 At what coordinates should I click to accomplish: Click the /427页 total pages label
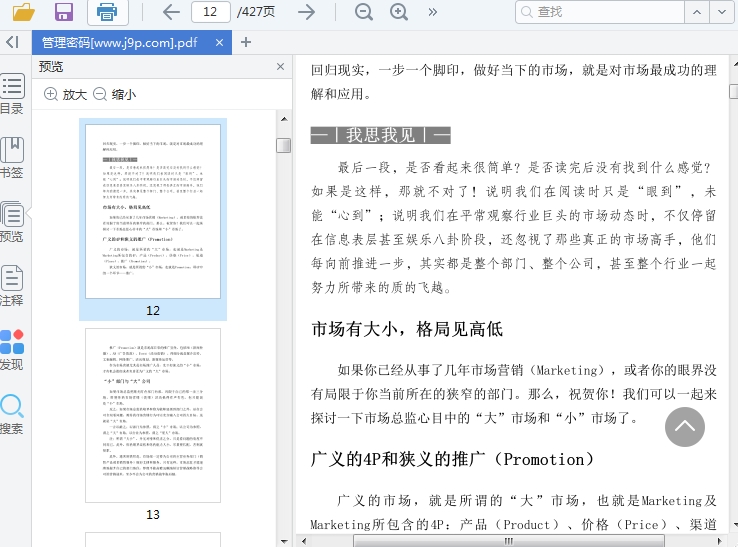[x=256, y=12]
